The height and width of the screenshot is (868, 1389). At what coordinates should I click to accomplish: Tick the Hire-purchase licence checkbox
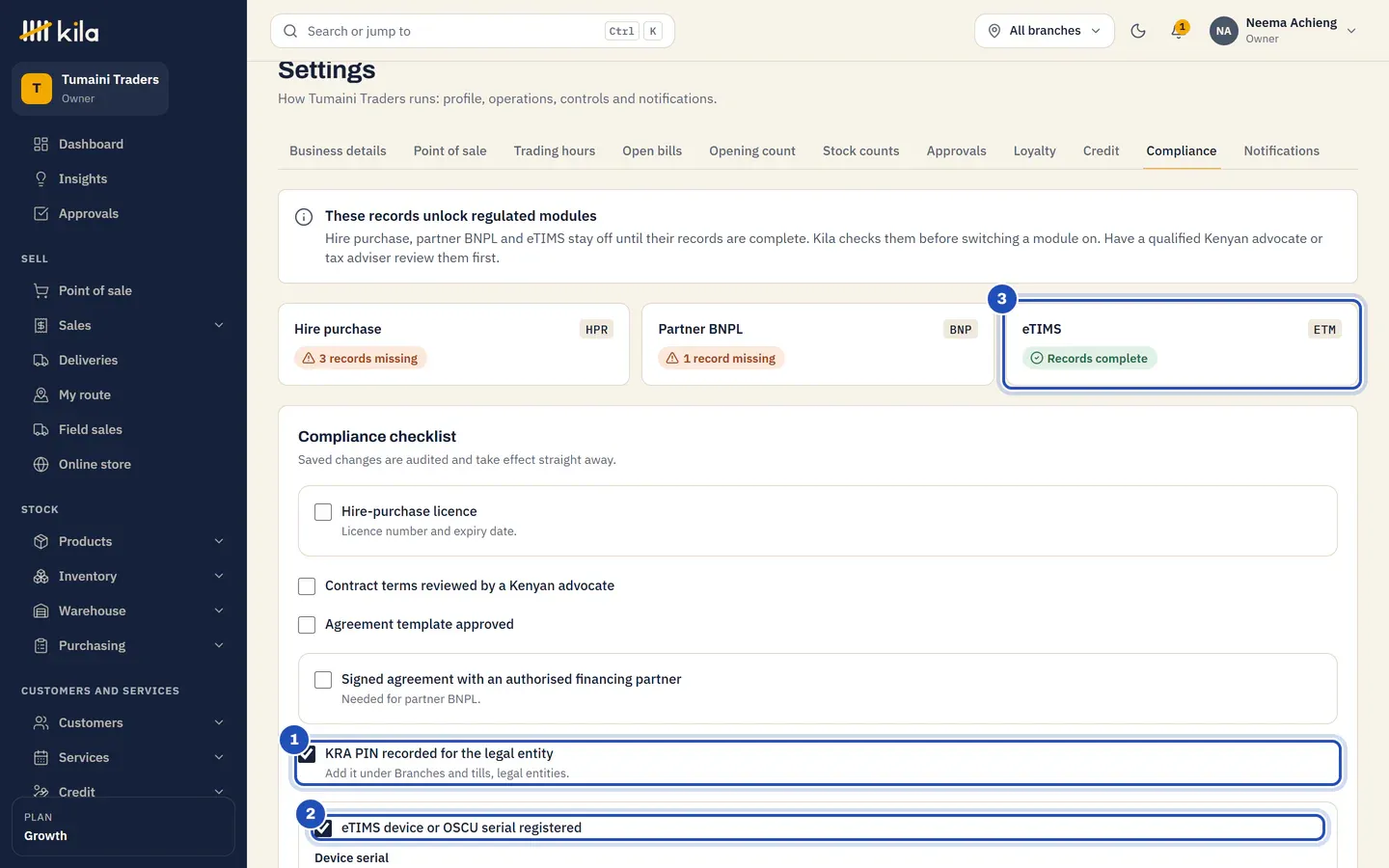323,512
